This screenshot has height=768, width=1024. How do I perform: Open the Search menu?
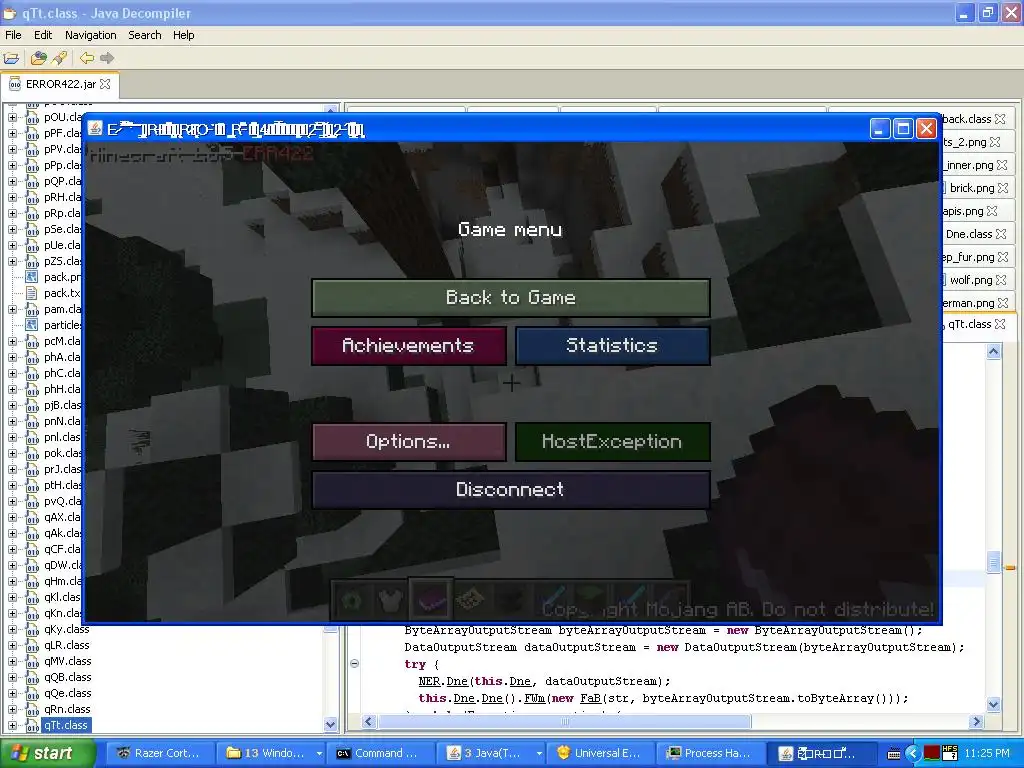[144, 35]
